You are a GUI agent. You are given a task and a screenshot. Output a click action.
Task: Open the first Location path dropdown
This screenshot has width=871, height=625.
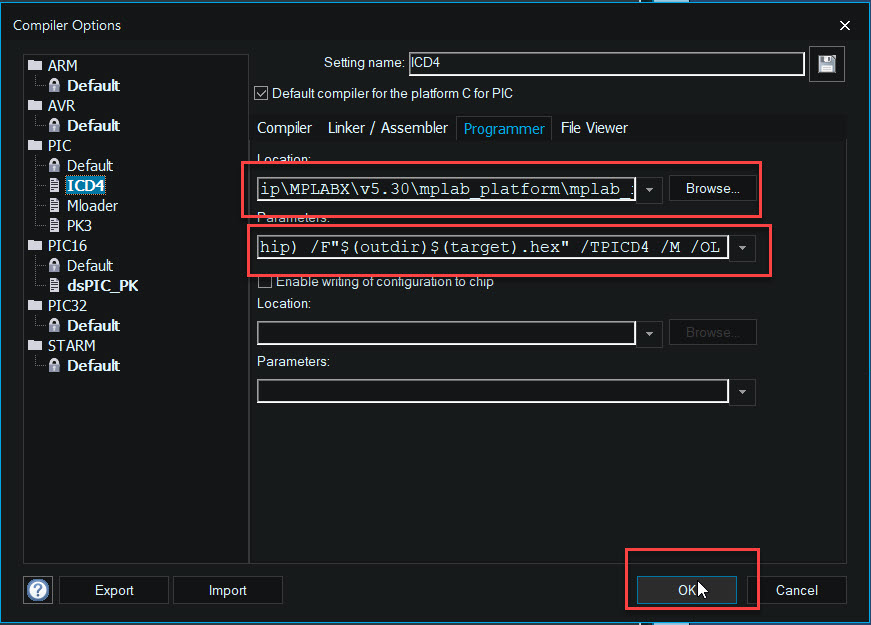pos(649,189)
